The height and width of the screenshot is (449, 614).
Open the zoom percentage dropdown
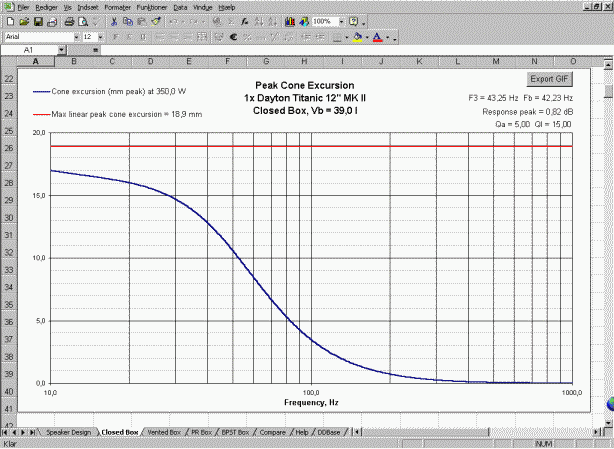click(x=339, y=21)
